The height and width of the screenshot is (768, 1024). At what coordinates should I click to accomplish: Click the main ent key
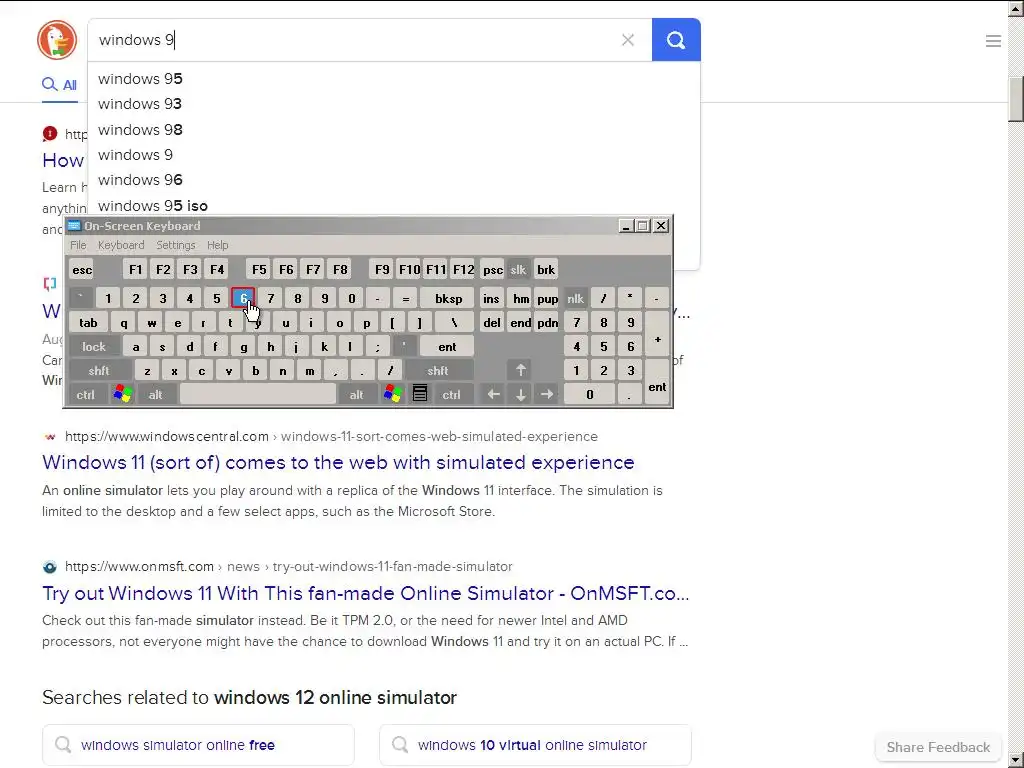pos(447,347)
